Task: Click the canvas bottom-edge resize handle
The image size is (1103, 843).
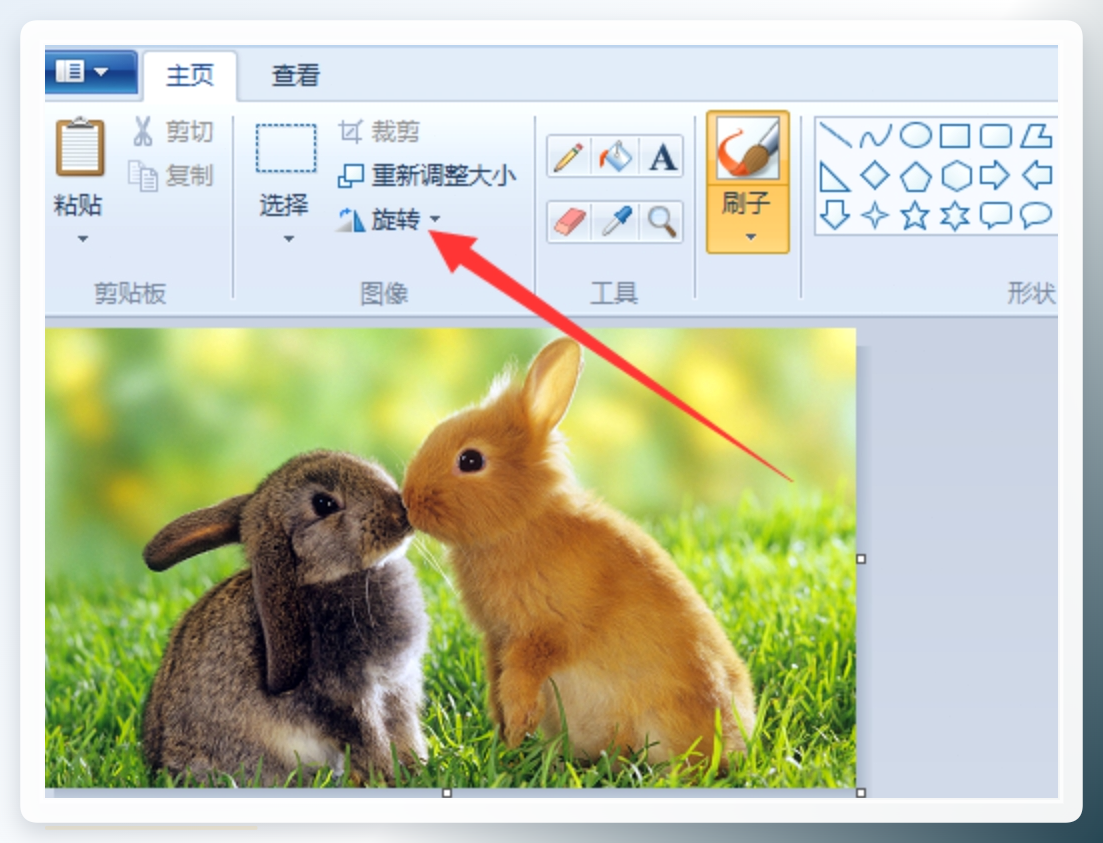Action: click(447, 793)
